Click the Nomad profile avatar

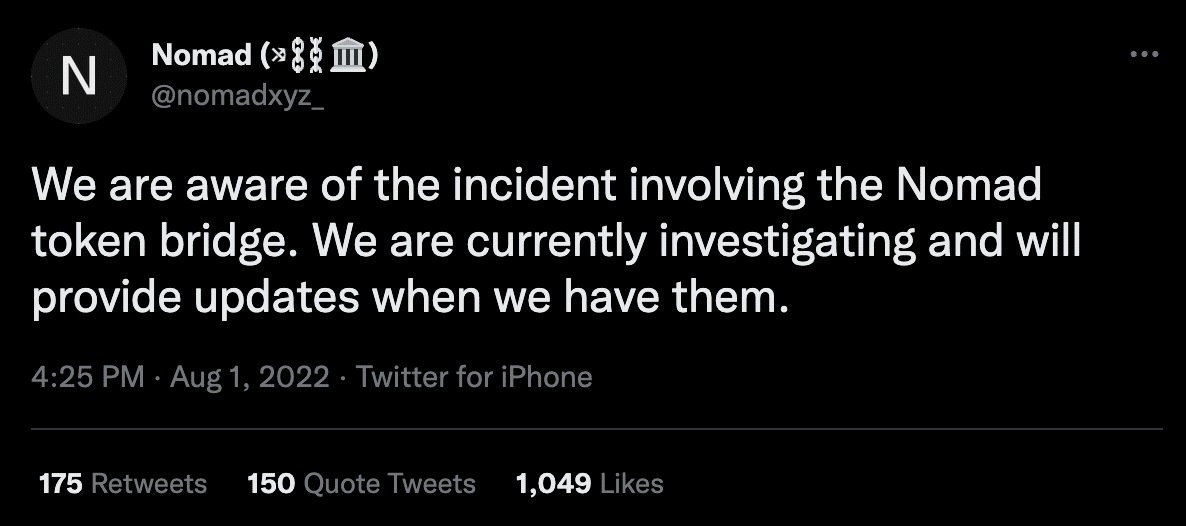79,76
